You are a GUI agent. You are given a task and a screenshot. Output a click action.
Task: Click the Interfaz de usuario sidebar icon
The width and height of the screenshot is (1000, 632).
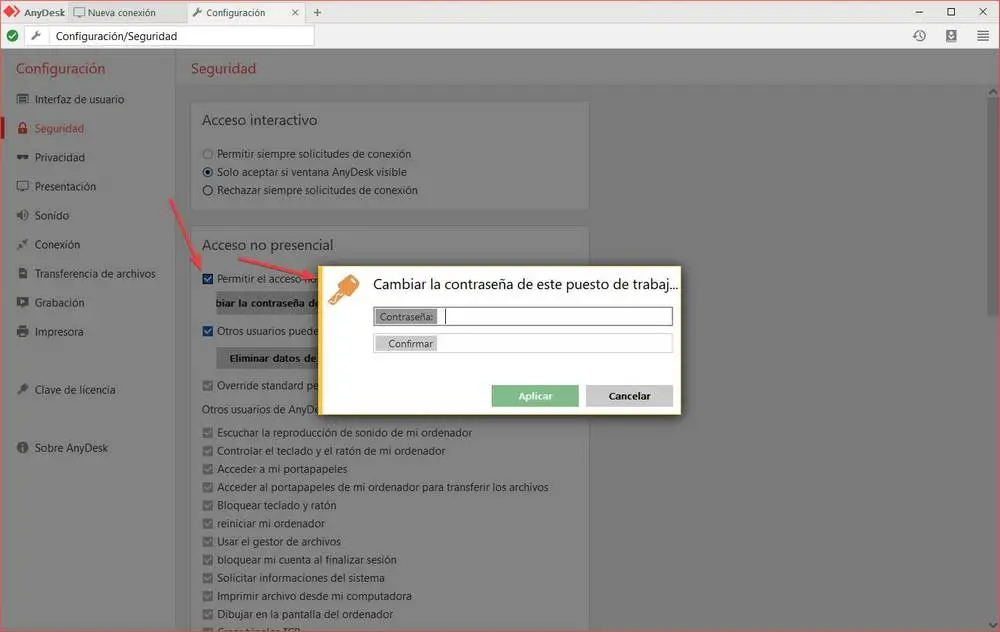(22, 99)
